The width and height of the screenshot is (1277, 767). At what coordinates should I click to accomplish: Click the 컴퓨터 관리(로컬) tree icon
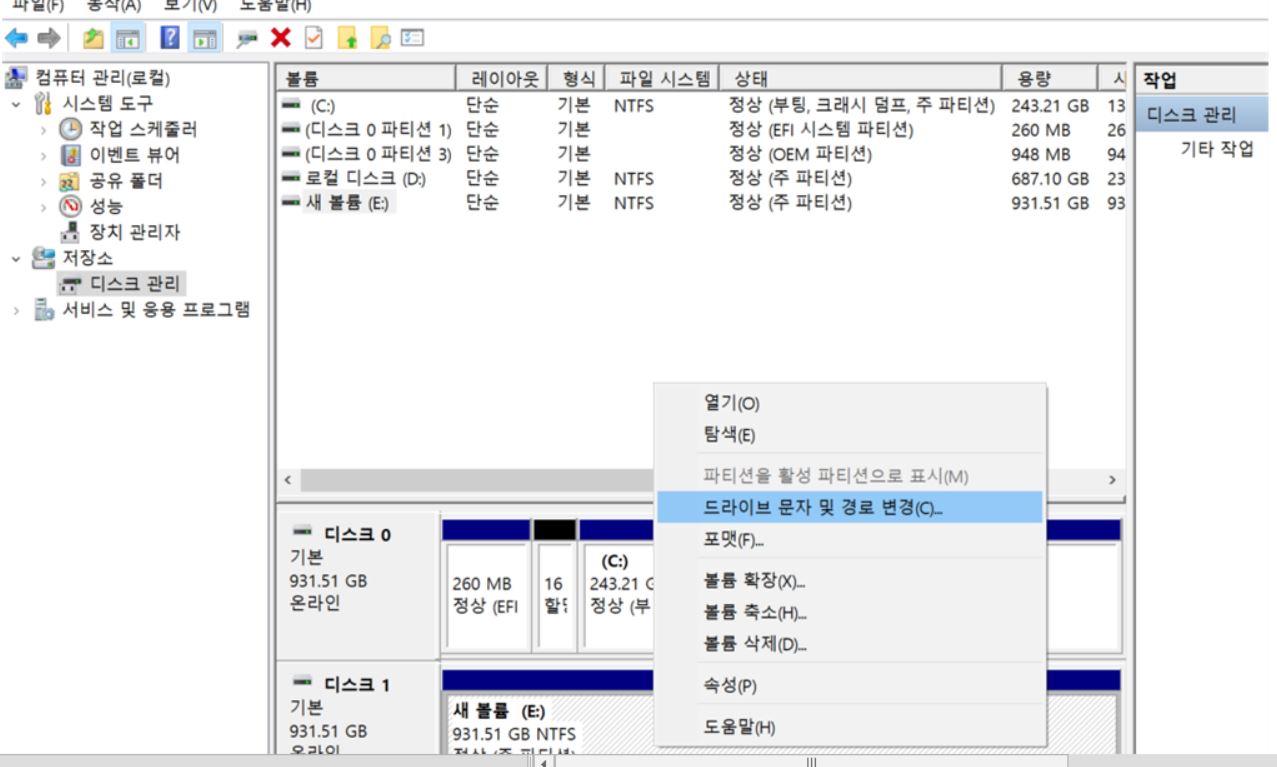click(x=17, y=78)
